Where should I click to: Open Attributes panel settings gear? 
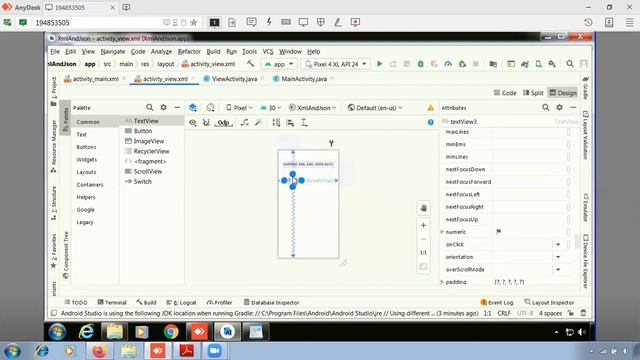[560, 107]
